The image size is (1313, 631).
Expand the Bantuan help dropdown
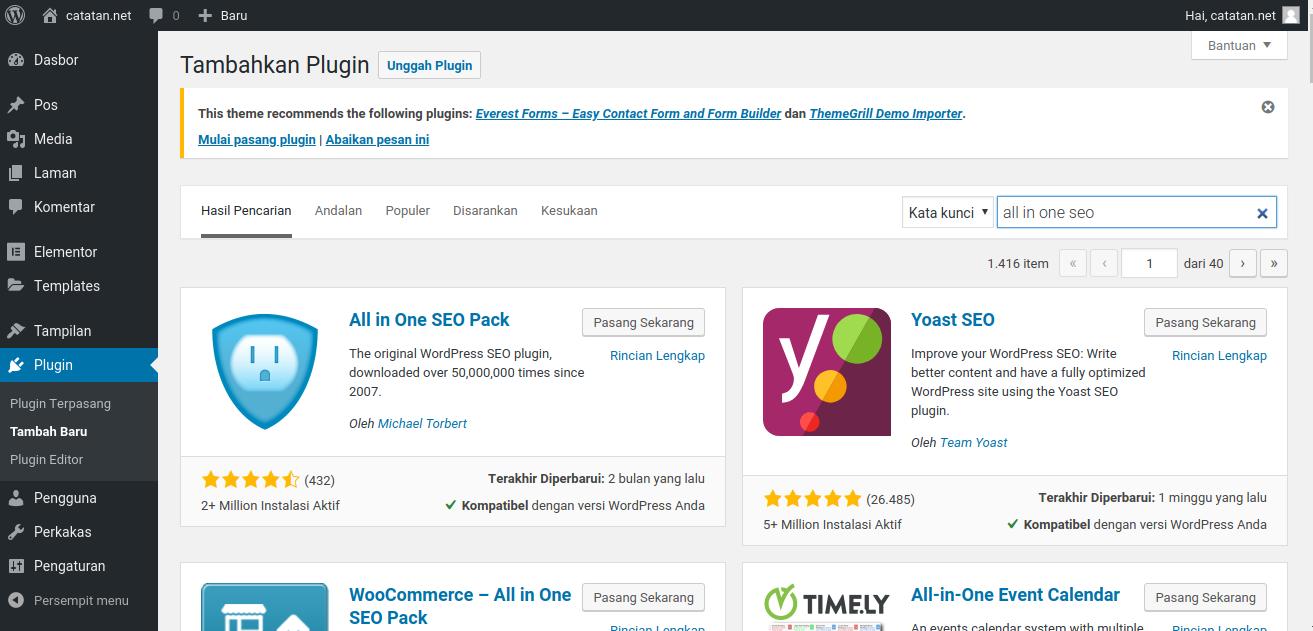(1239, 45)
